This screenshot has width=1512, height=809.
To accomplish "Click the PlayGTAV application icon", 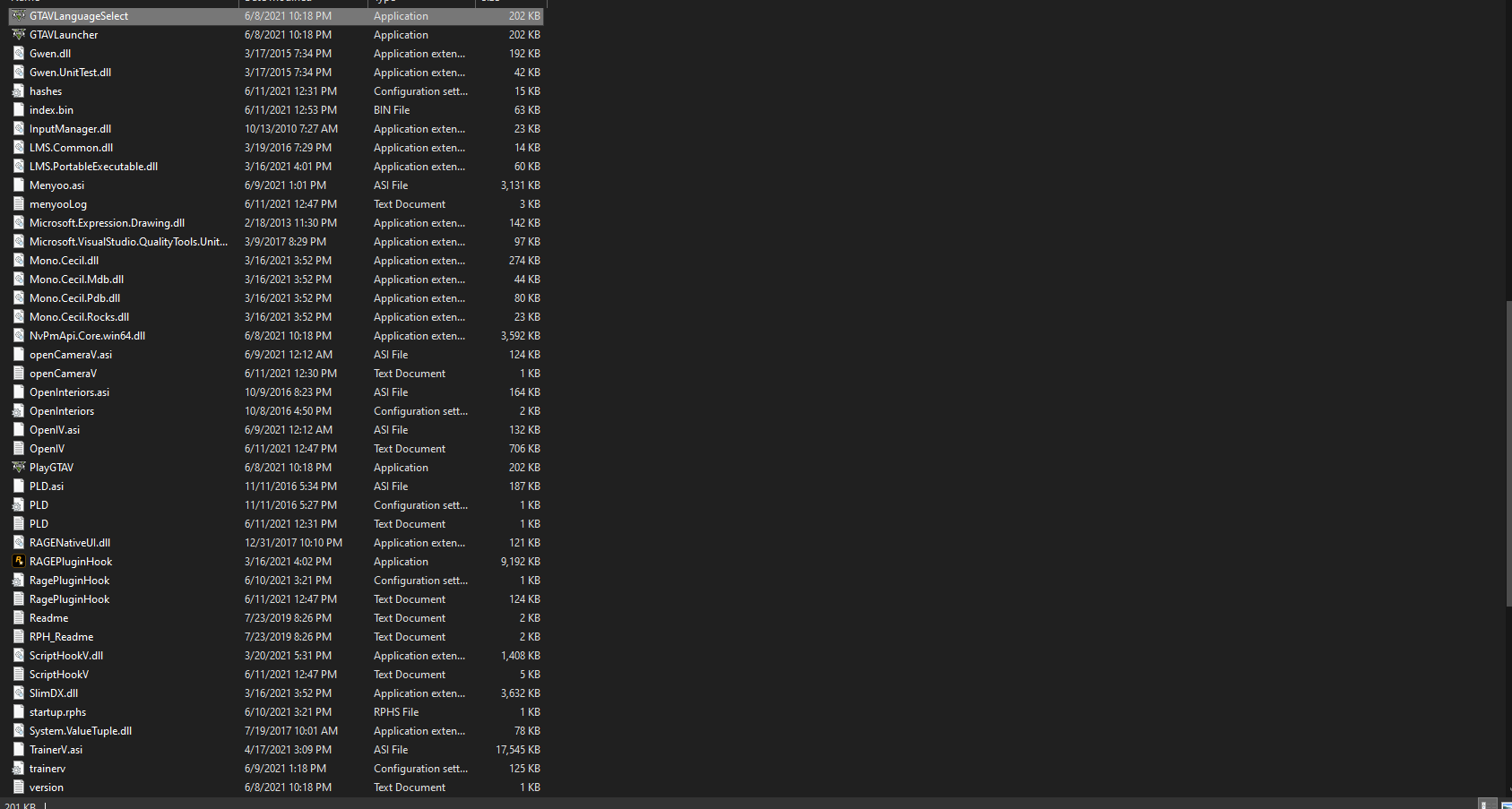I will tap(18, 468).
